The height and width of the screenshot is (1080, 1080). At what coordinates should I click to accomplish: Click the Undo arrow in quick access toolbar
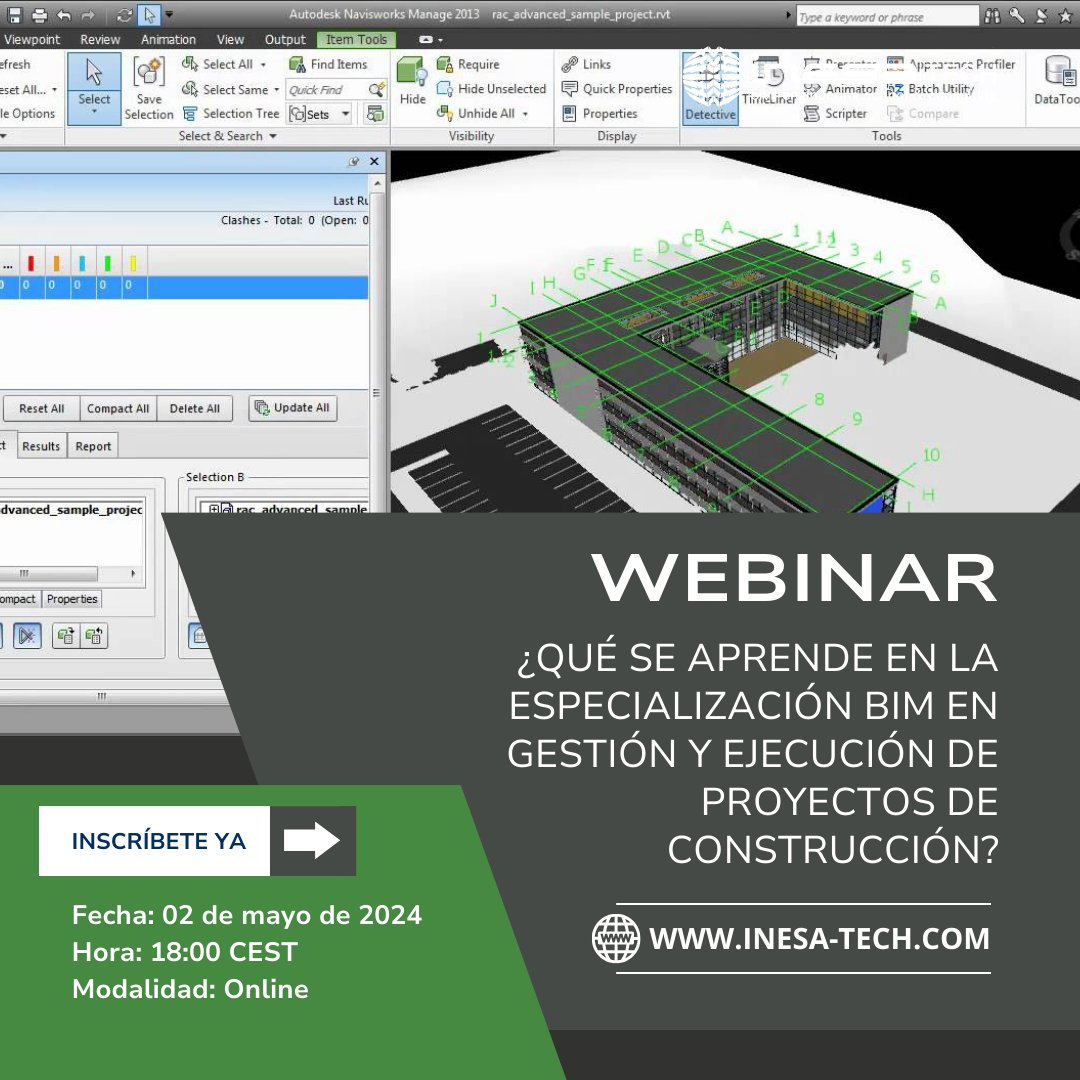tap(64, 14)
